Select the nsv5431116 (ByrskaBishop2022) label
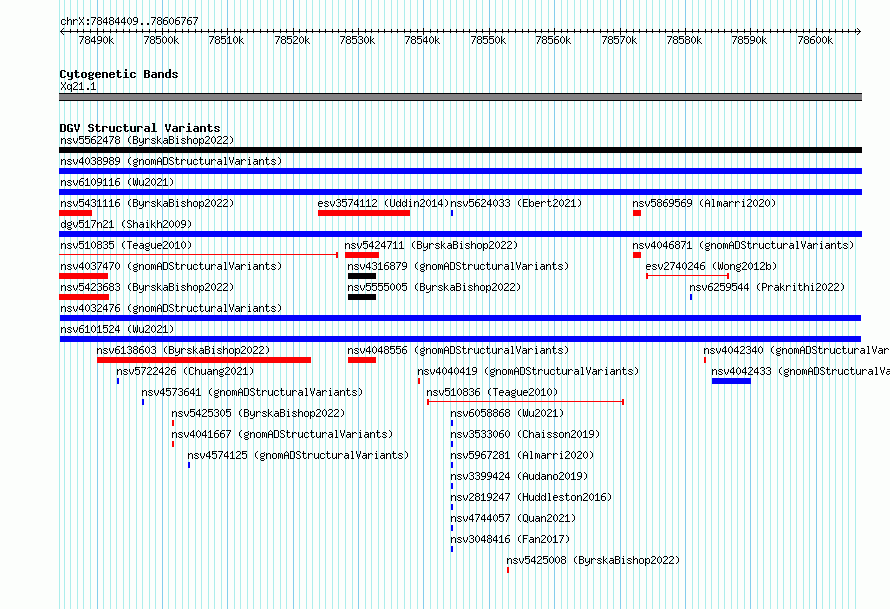This screenshot has width=890, height=609. (147, 203)
